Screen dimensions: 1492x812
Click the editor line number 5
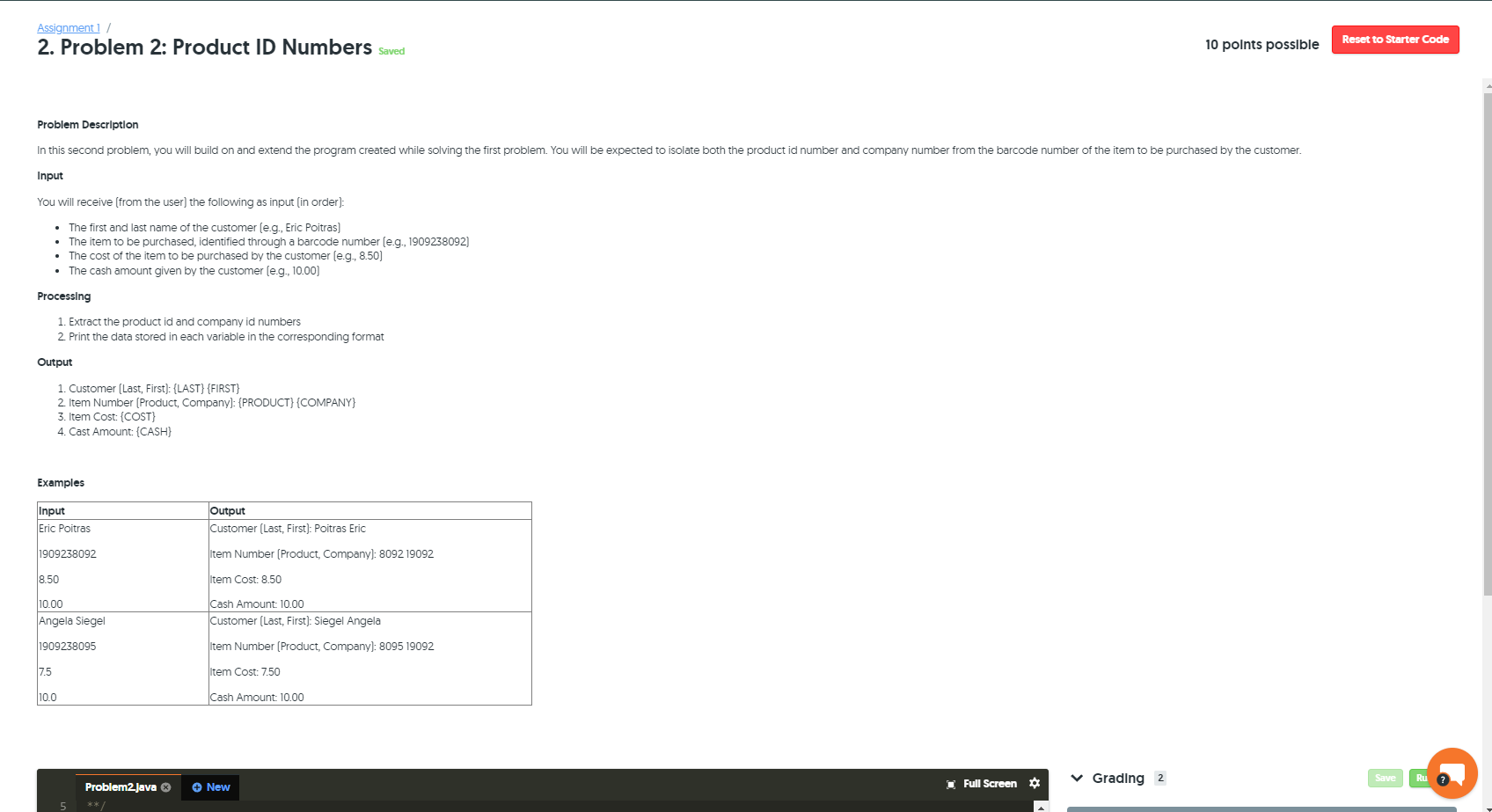(63, 807)
